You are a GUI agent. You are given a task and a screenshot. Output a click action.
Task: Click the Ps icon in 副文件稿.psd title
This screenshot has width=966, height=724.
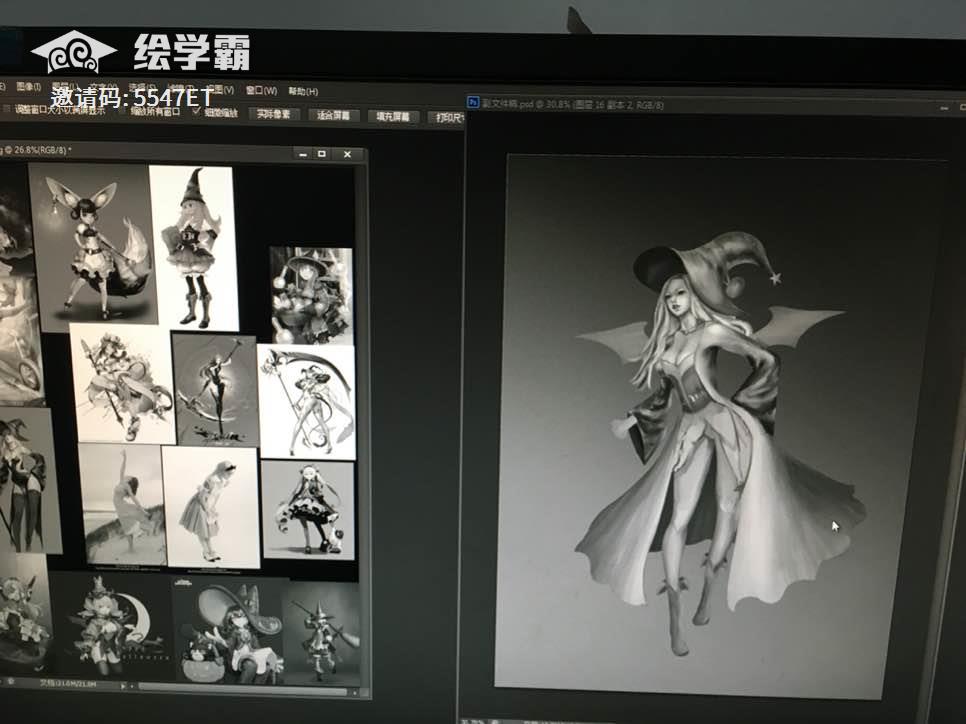click(x=473, y=102)
